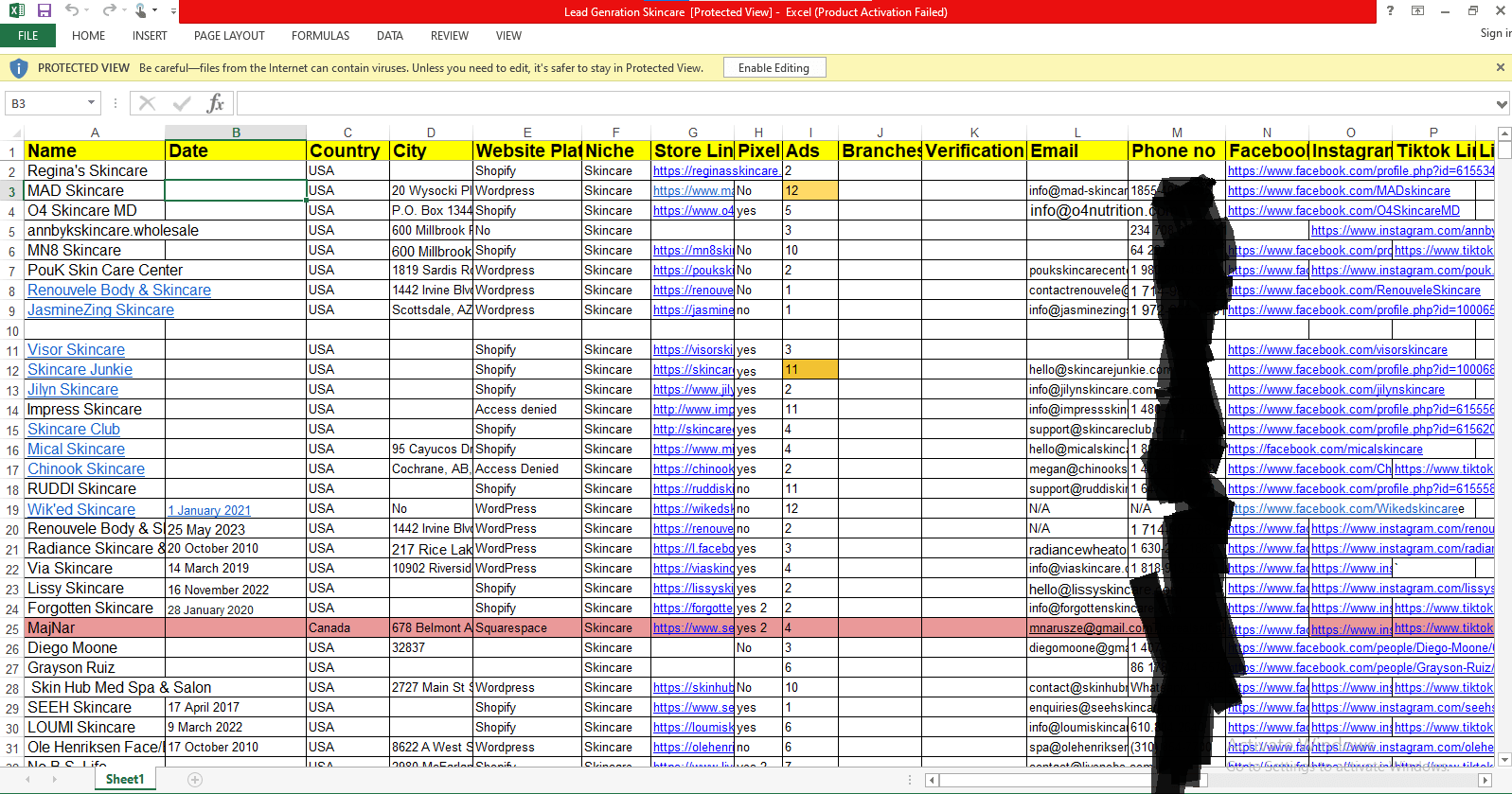Switch to the DATA ribbon tab
Viewport: 1512px width, 794px height.
pyautogui.click(x=390, y=36)
